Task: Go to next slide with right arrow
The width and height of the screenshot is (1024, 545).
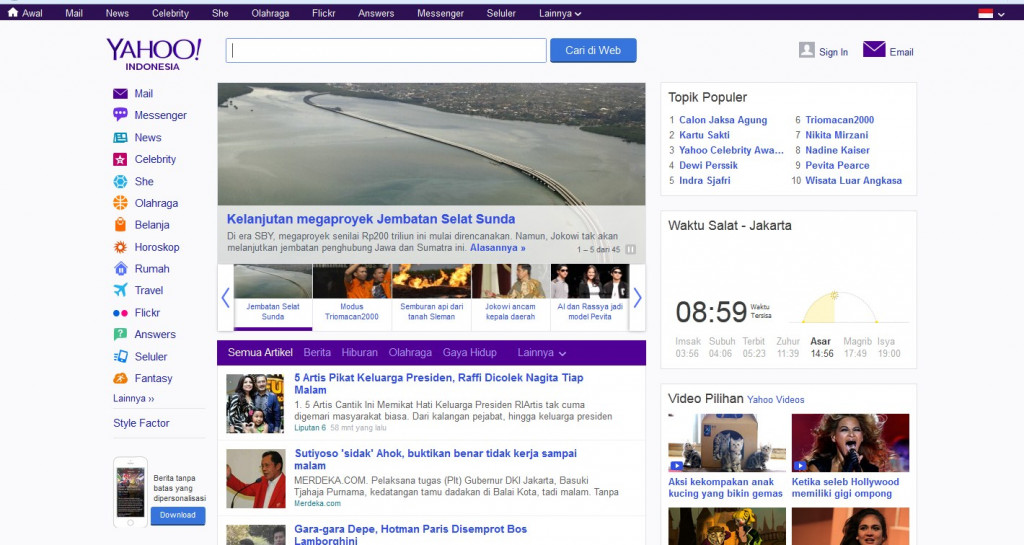Action: tap(637, 297)
